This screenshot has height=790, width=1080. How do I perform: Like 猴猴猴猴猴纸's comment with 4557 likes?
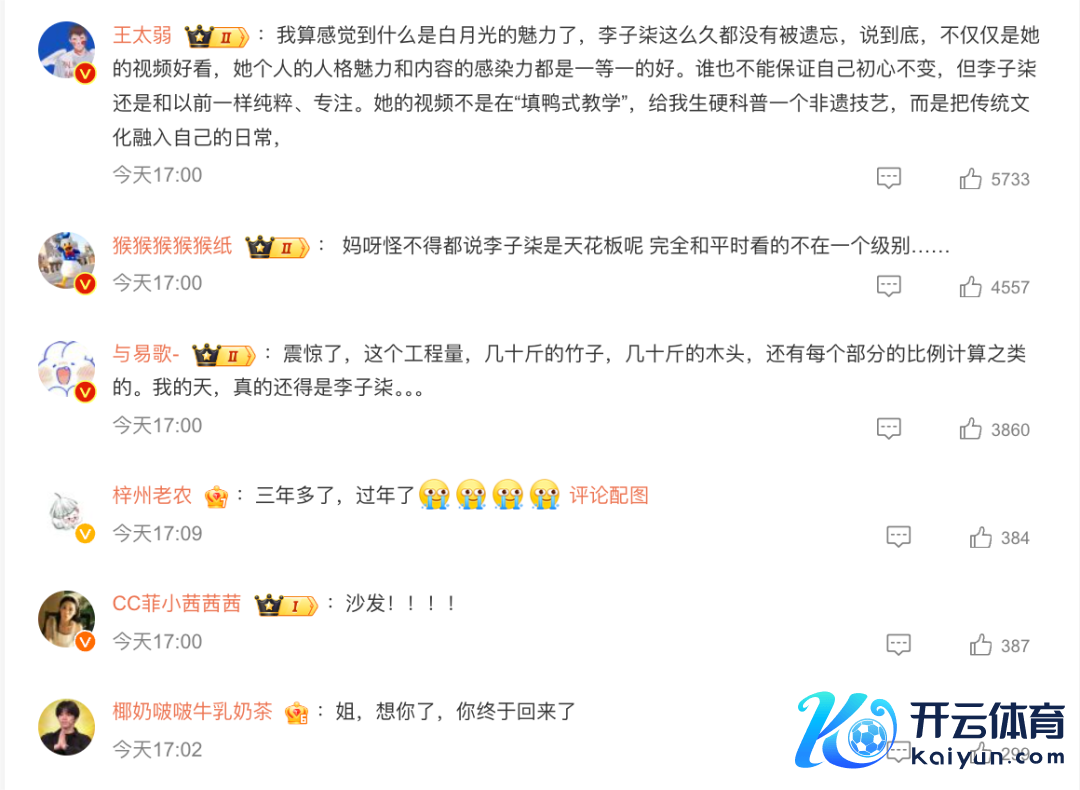(970, 287)
